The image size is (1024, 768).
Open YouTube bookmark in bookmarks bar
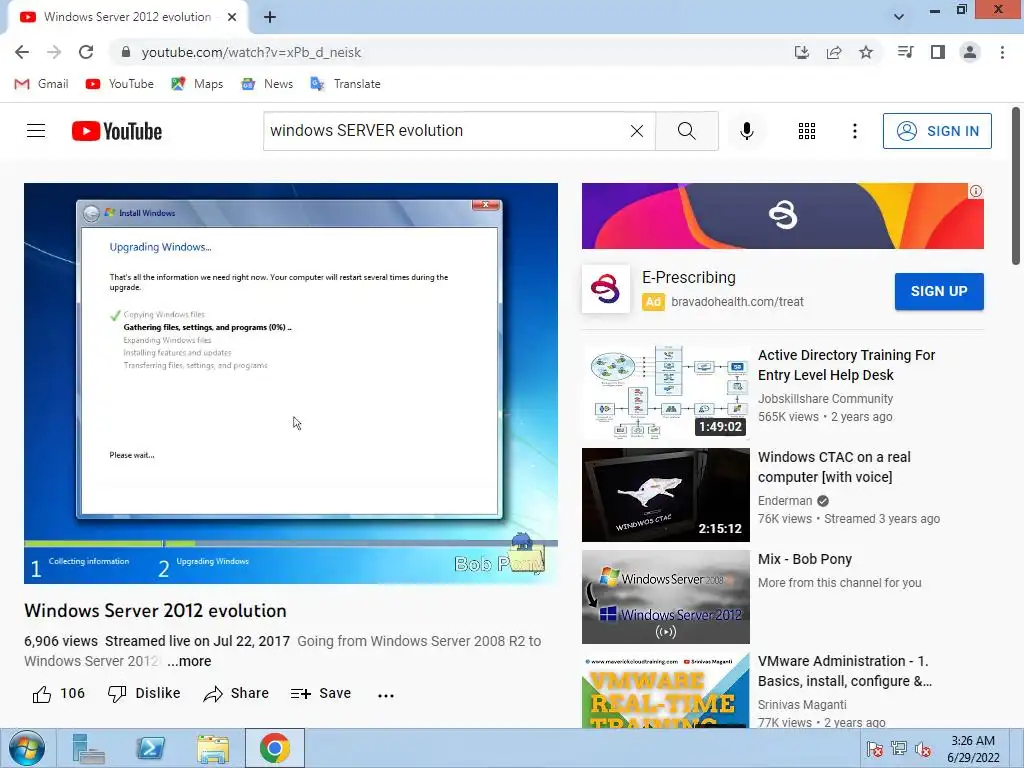tap(120, 84)
